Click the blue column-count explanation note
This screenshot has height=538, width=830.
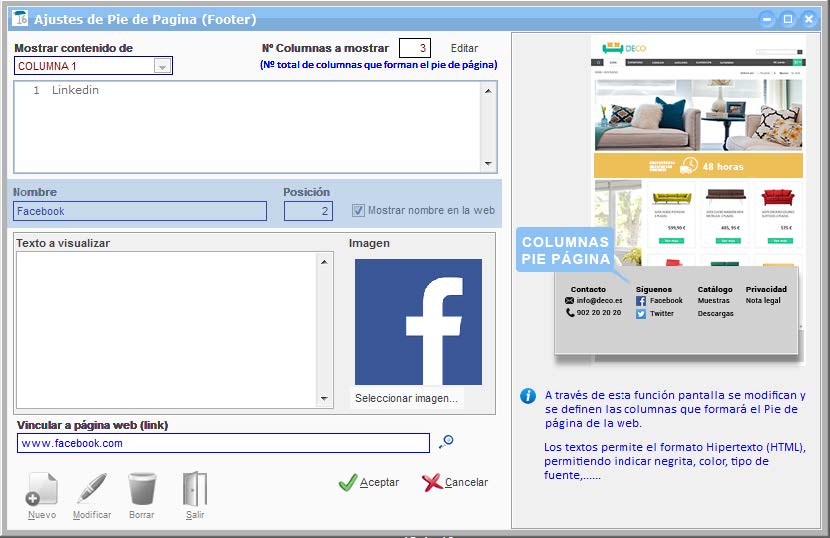click(x=378, y=65)
